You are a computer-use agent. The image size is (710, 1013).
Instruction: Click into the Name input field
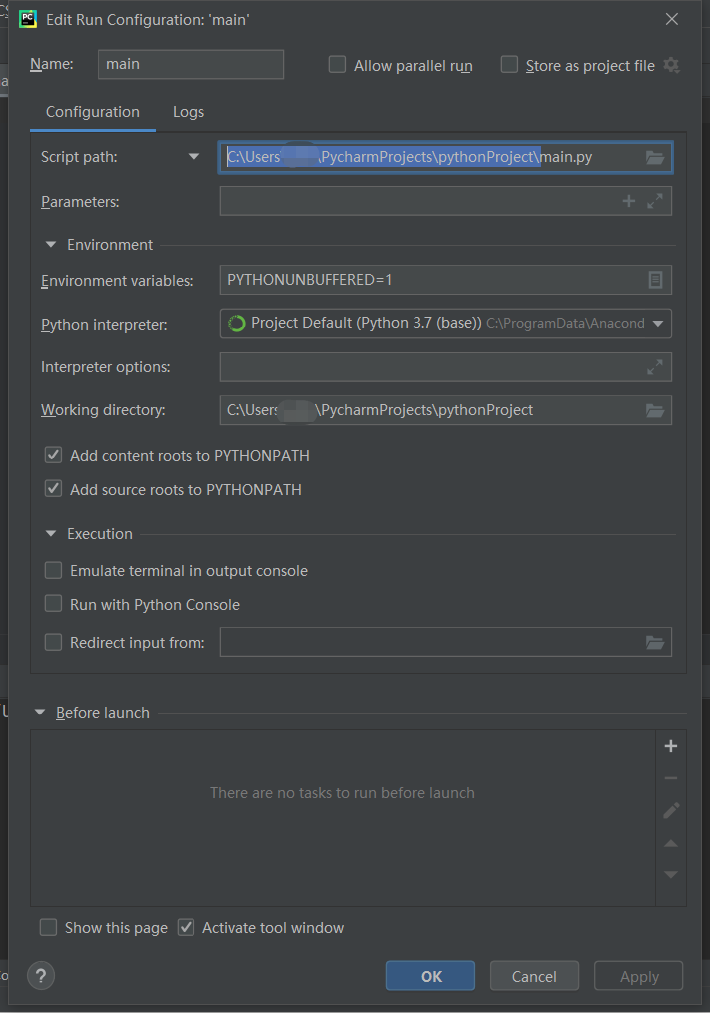[x=191, y=65]
